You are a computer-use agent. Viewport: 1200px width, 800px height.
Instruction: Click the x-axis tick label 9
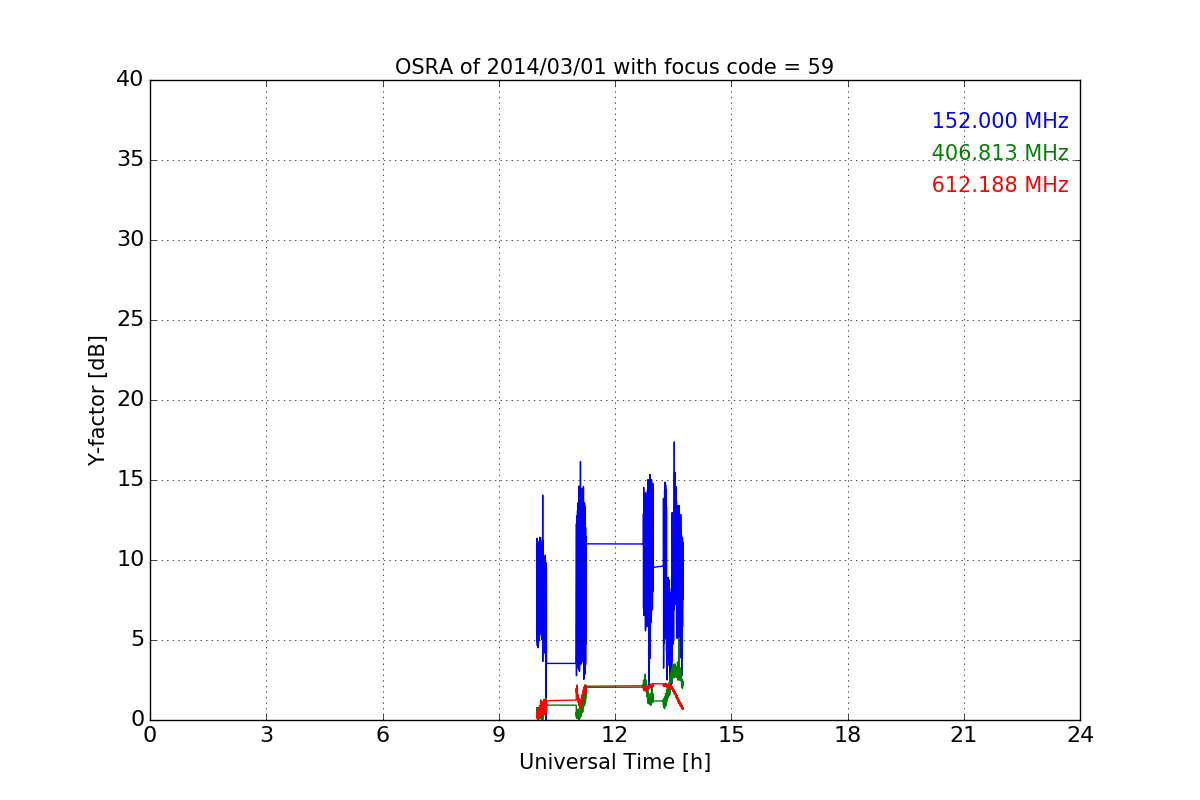point(499,735)
